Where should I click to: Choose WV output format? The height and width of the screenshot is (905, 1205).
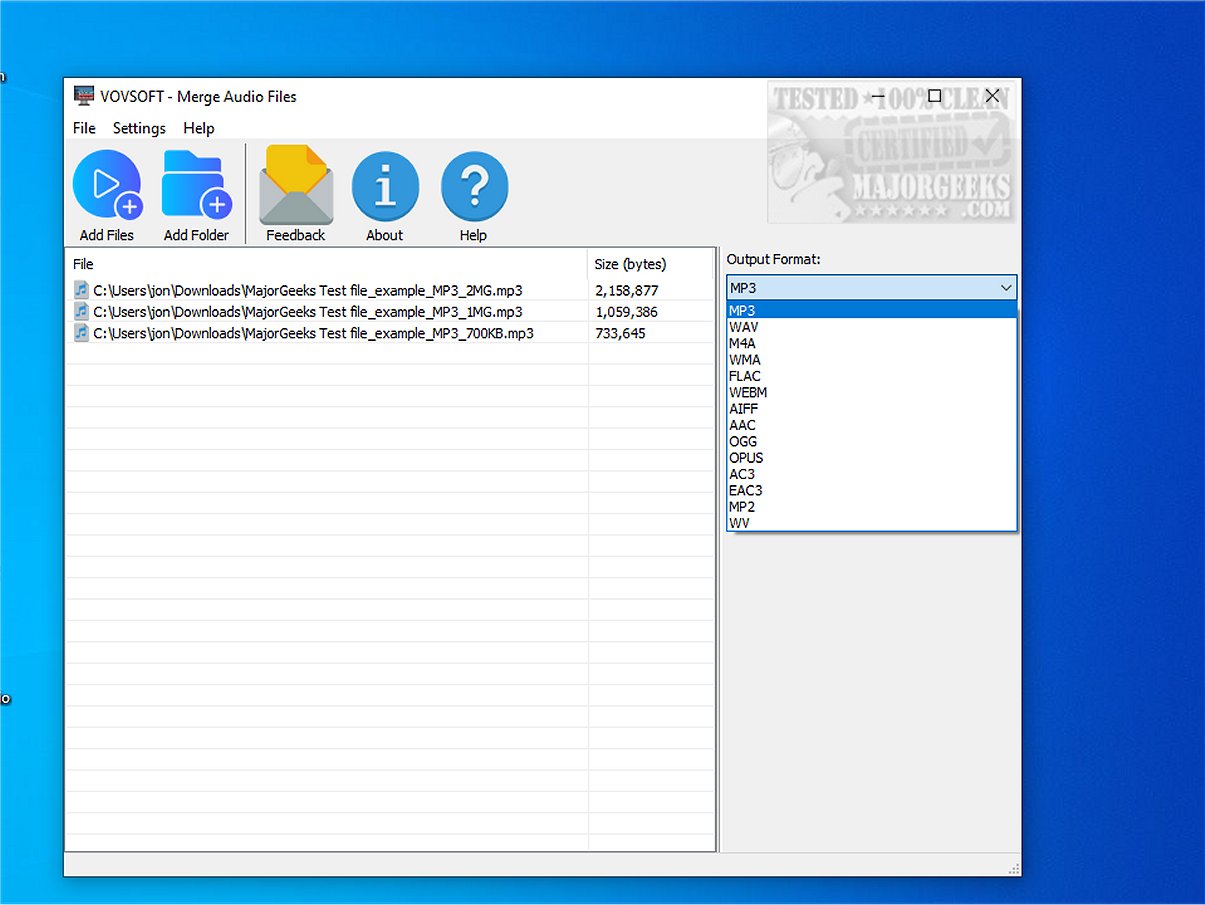click(x=872, y=523)
